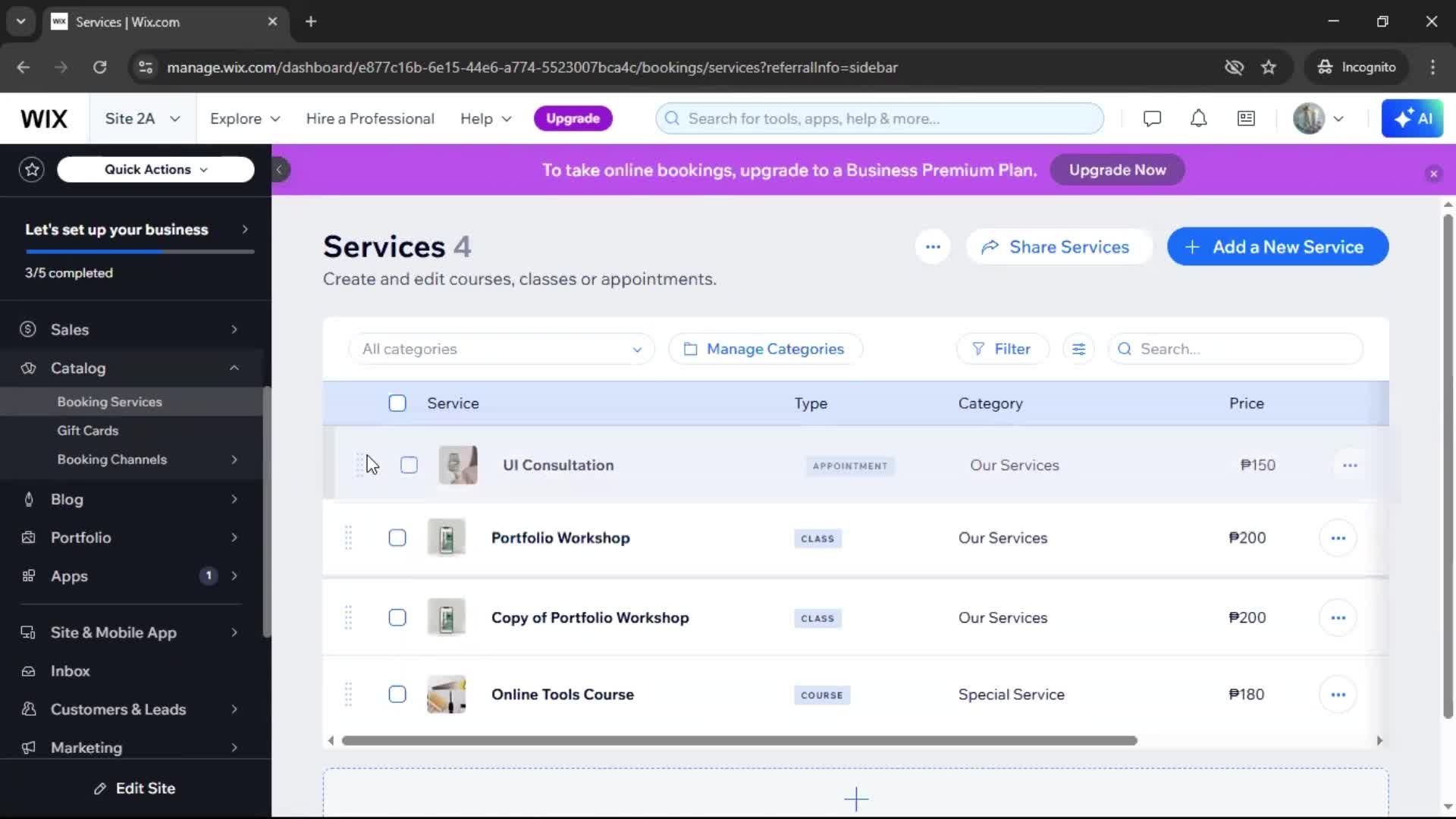Open the Explore dropdown

tap(245, 118)
